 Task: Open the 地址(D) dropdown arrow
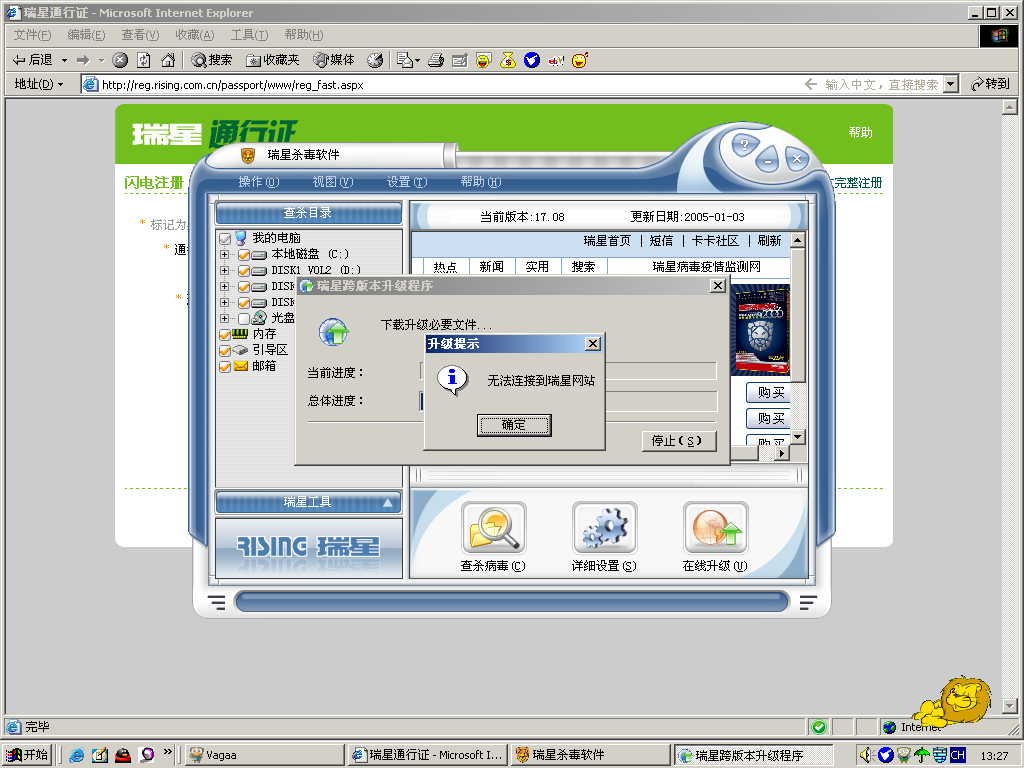tap(60, 84)
